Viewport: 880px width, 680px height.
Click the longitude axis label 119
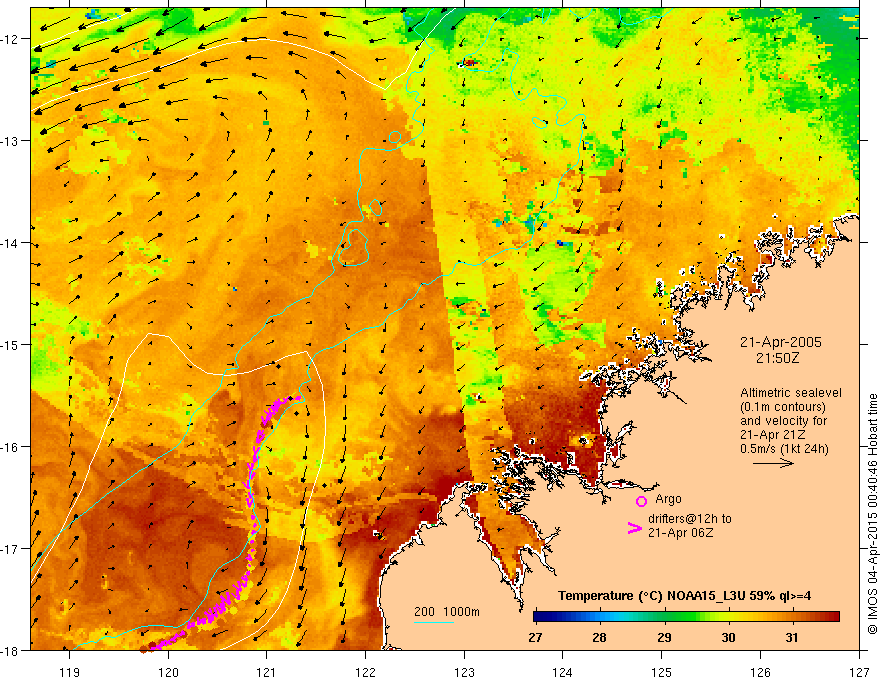pos(70,672)
